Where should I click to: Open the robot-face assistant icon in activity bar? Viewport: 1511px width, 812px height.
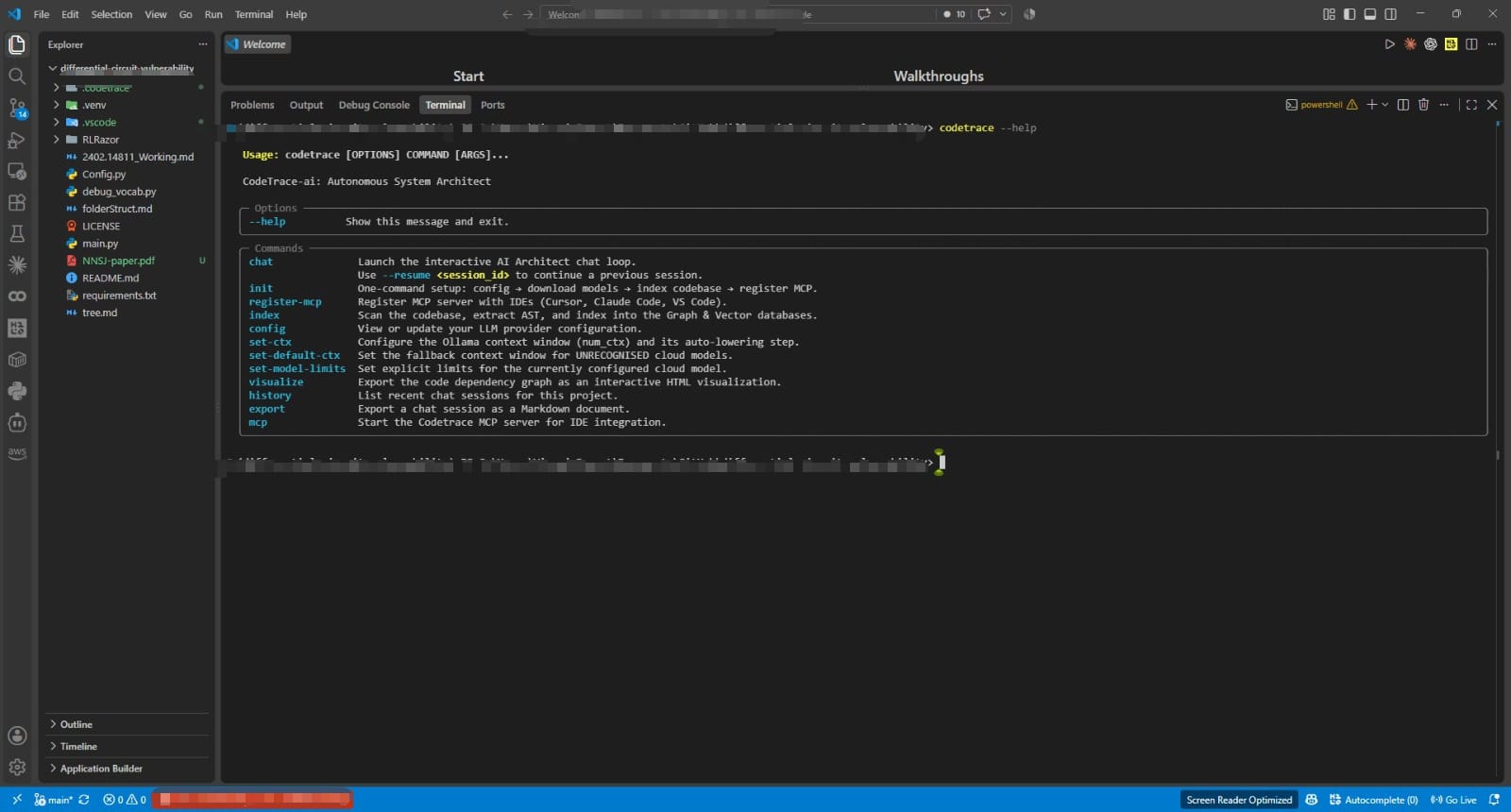tap(17, 422)
